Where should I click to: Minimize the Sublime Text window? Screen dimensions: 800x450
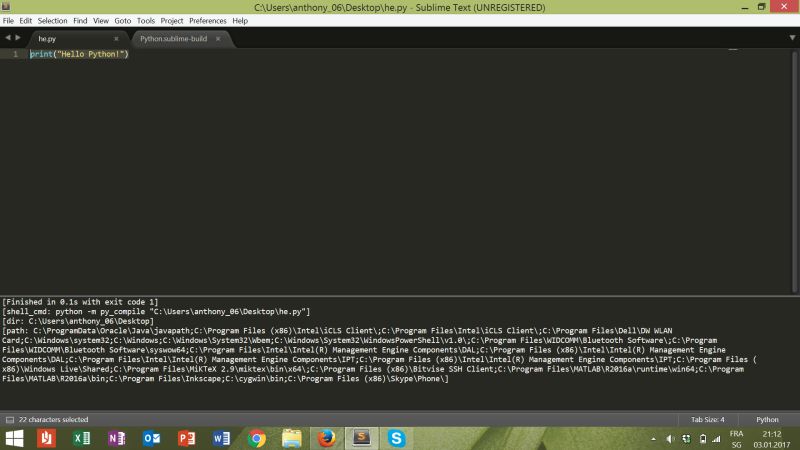point(745,7)
